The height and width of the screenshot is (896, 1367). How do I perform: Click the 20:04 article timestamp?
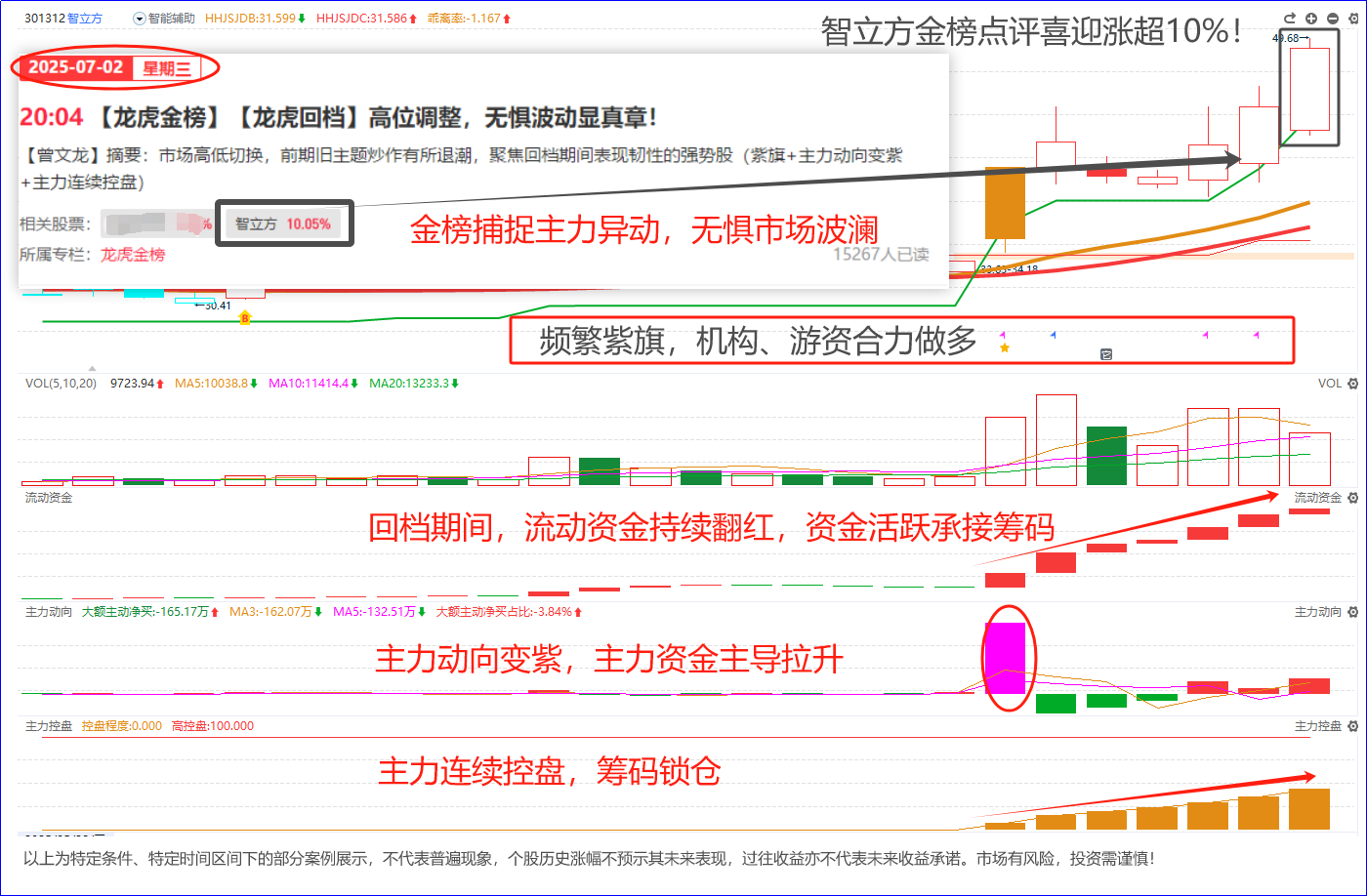[x=52, y=118]
